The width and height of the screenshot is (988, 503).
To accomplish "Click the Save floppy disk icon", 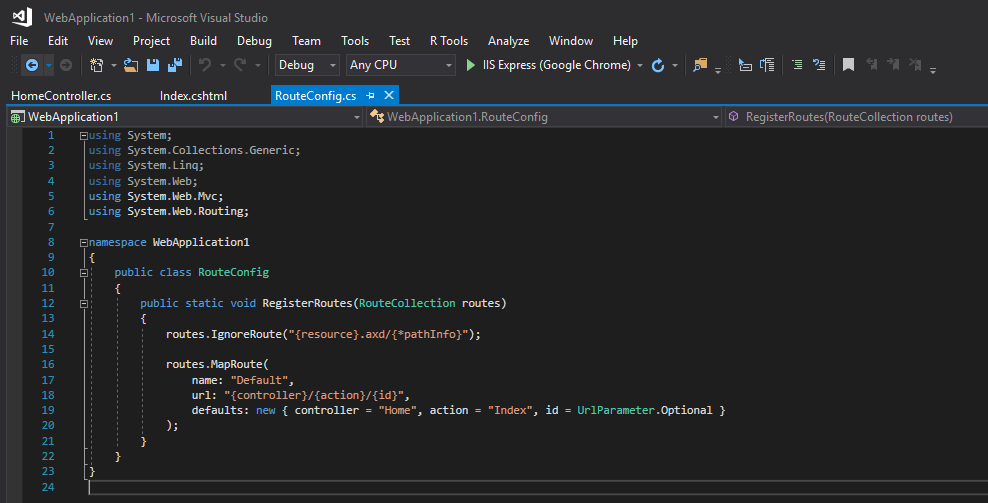I will (x=152, y=65).
